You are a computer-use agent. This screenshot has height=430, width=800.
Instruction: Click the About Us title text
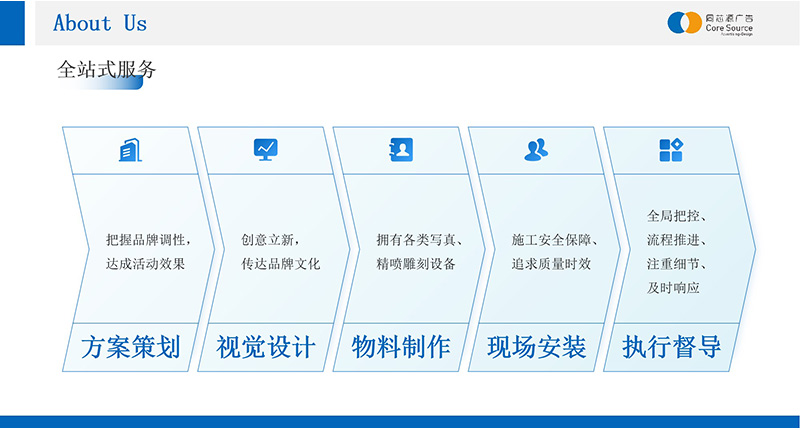coord(100,22)
